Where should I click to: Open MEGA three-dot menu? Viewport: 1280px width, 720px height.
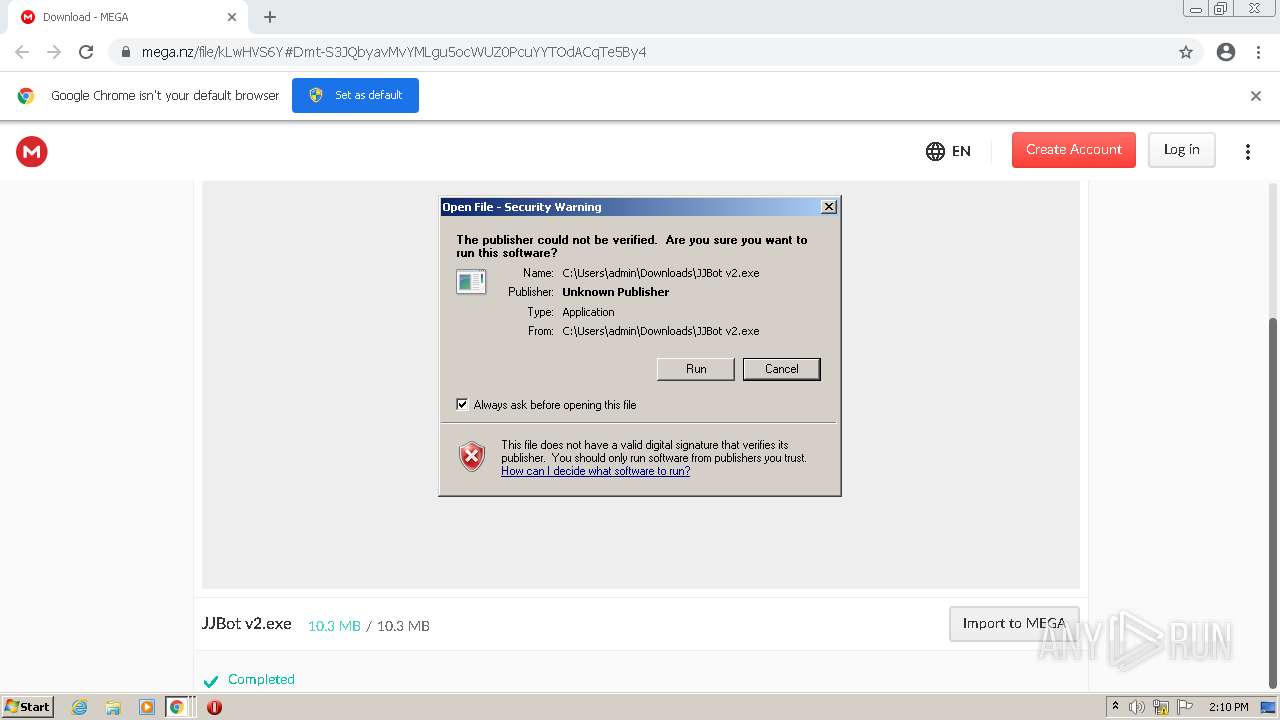click(1247, 151)
